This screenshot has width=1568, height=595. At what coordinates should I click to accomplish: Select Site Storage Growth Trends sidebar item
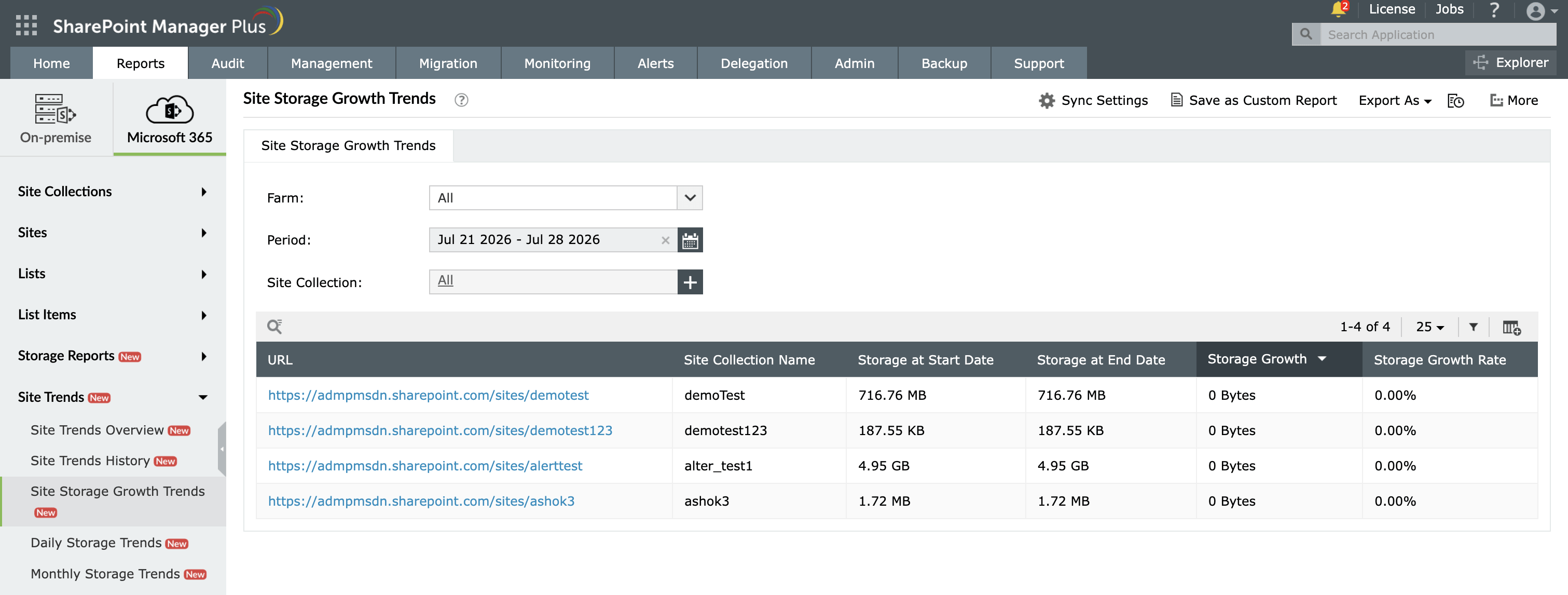pyautogui.click(x=113, y=501)
